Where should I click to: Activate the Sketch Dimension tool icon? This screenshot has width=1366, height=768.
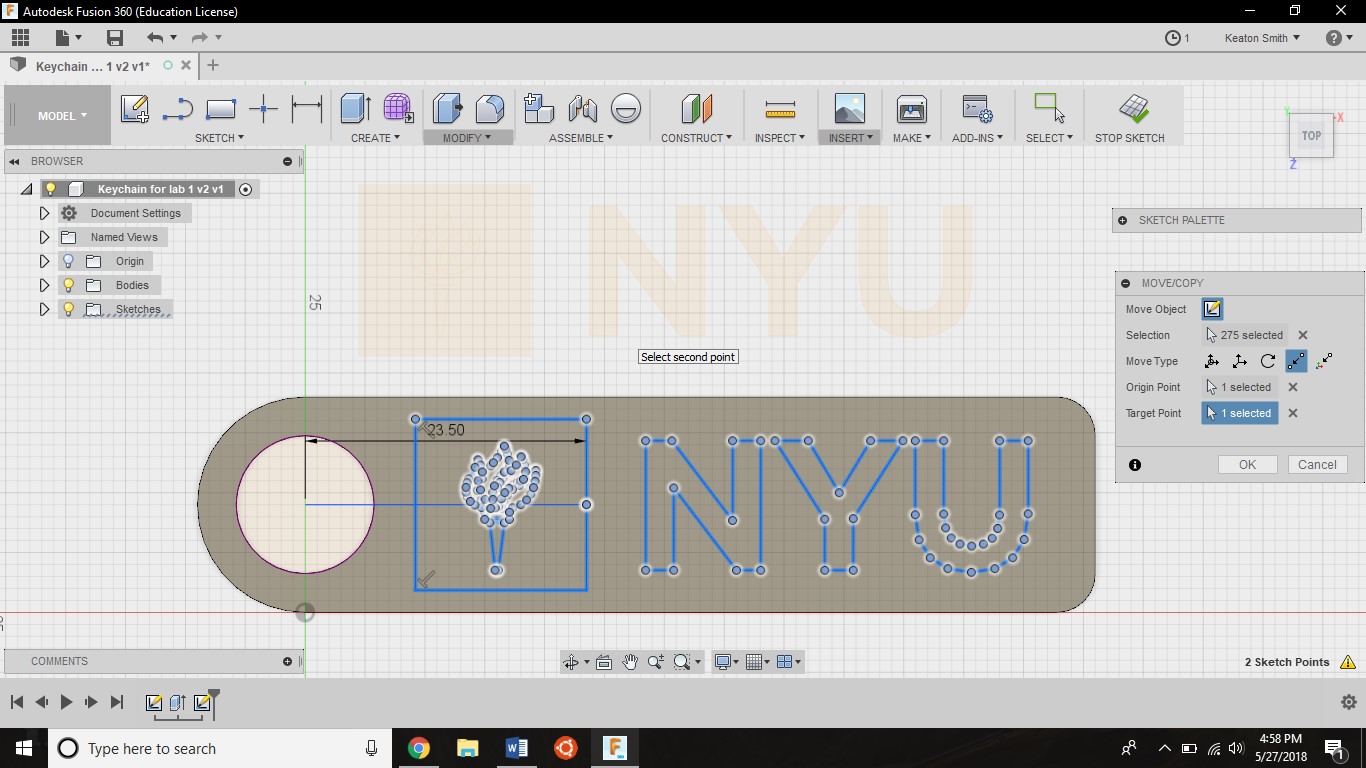[x=306, y=109]
